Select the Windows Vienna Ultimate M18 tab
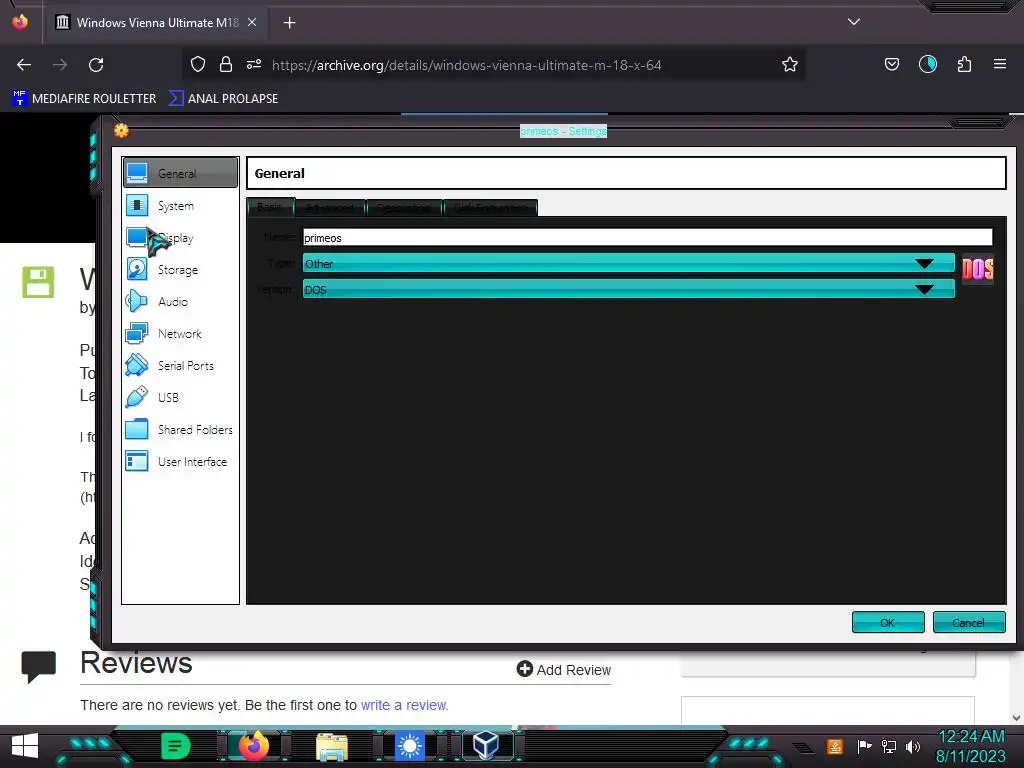 pyautogui.click(x=157, y=22)
